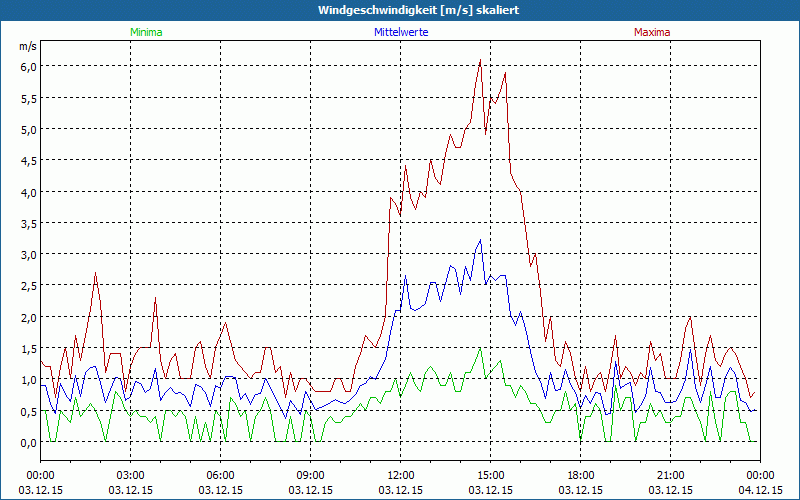Click the y-axis value '5,5'
The height and width of the screenshot is (500, 800).
pyautogui.click(x=29, y=98)
